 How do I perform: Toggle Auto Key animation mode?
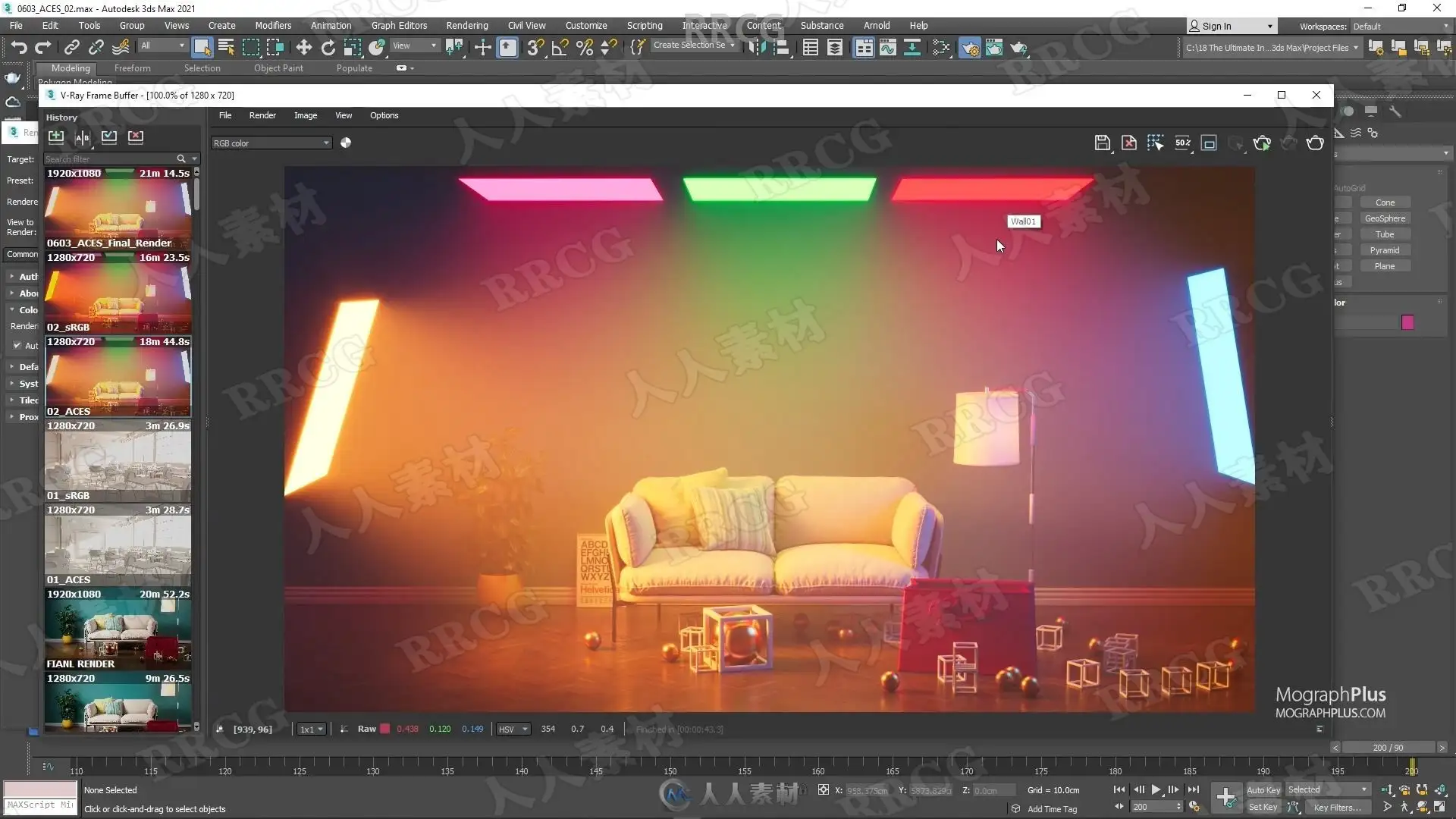tap(1263, 790)
